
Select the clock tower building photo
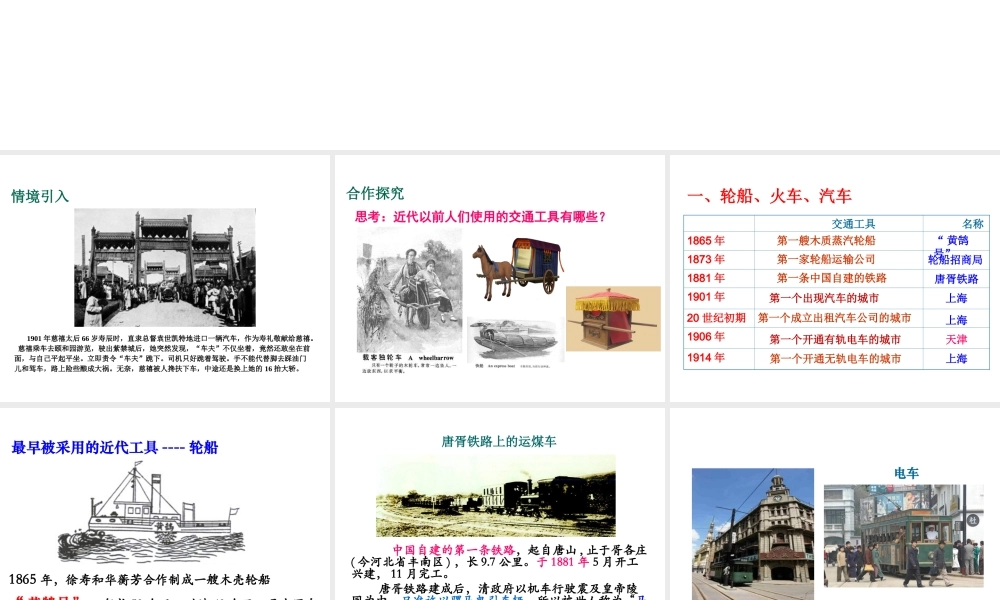pos(753,534)
